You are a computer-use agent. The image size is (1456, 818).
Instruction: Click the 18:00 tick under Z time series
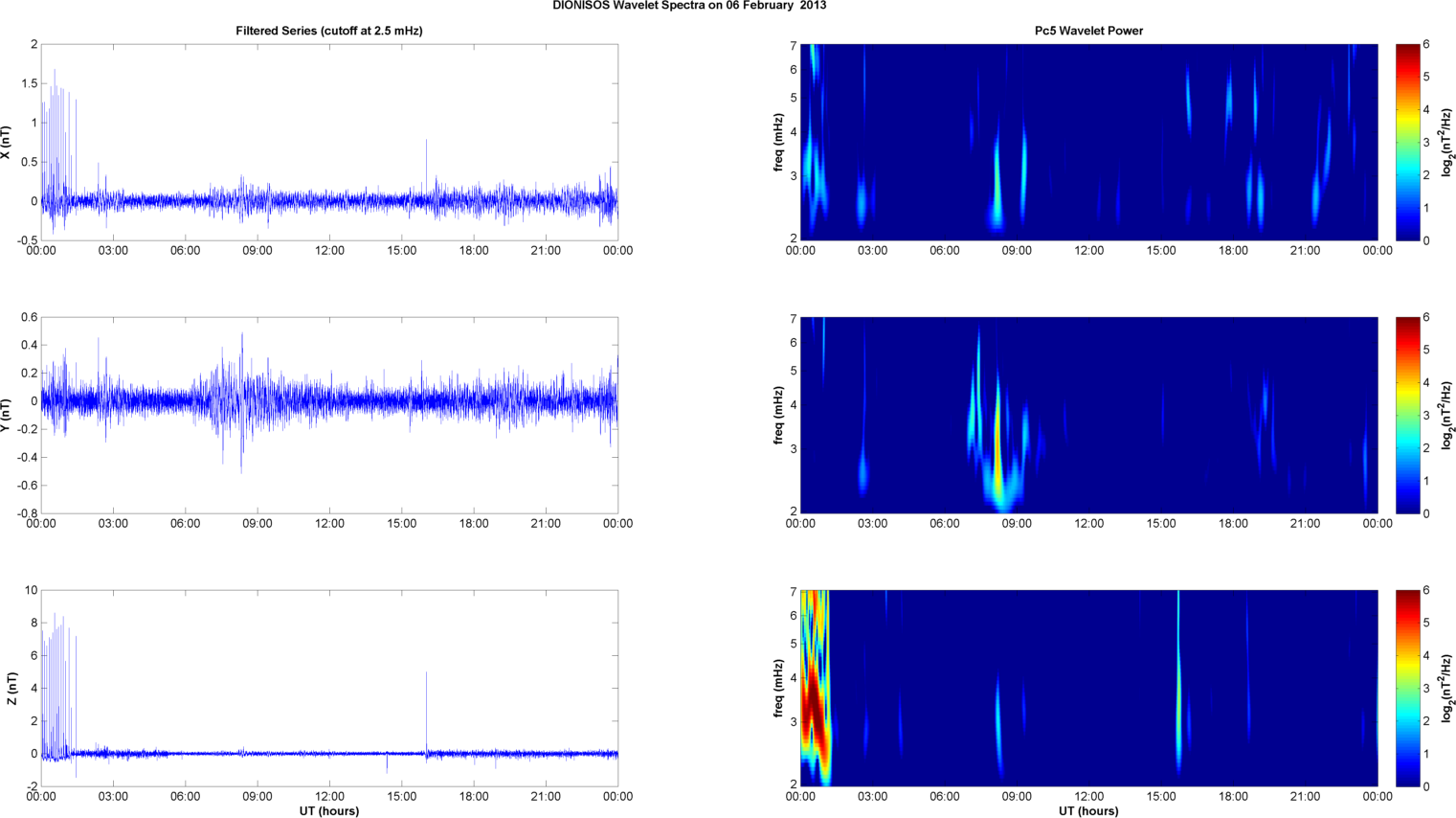[474, 797]
